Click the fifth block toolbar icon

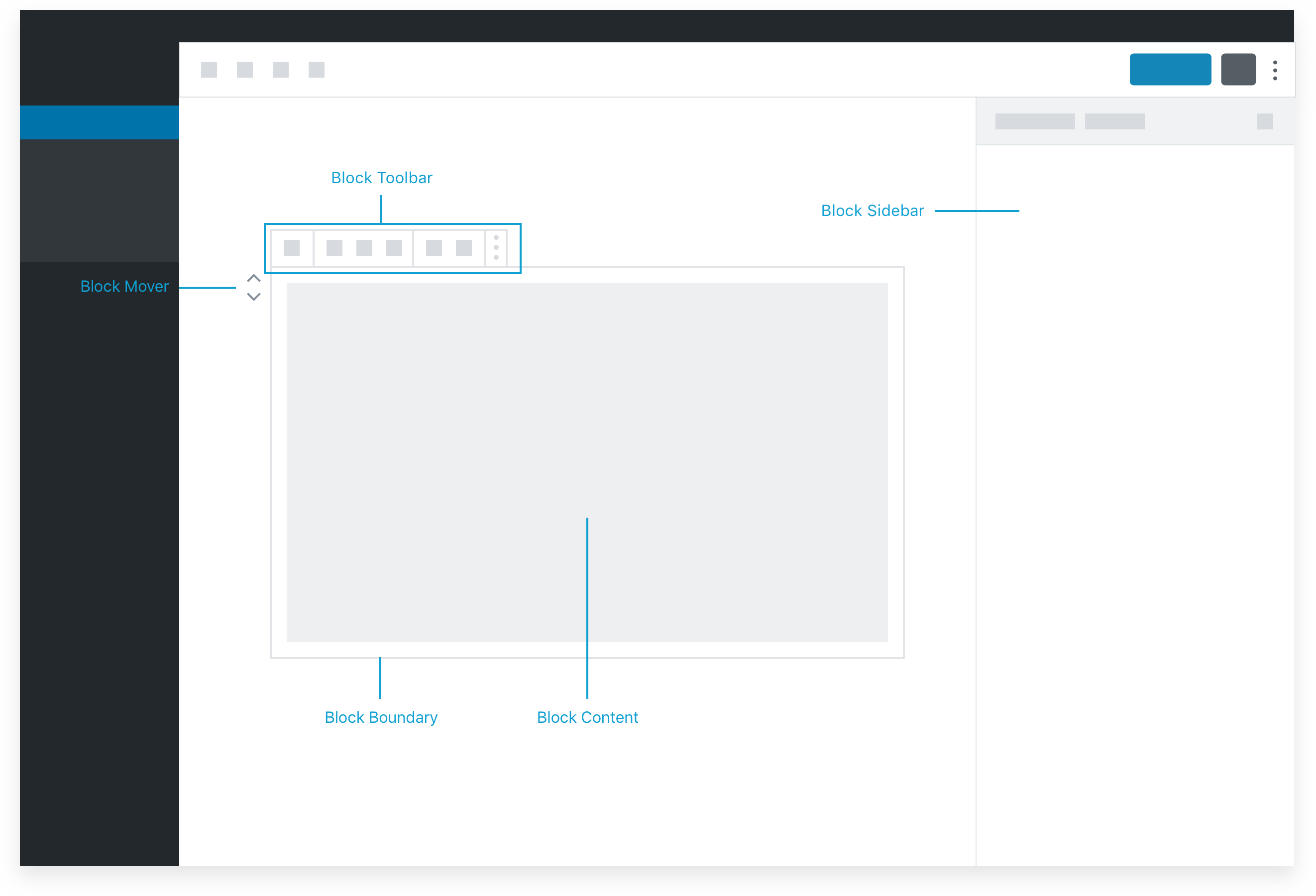[x=433, y=248]
